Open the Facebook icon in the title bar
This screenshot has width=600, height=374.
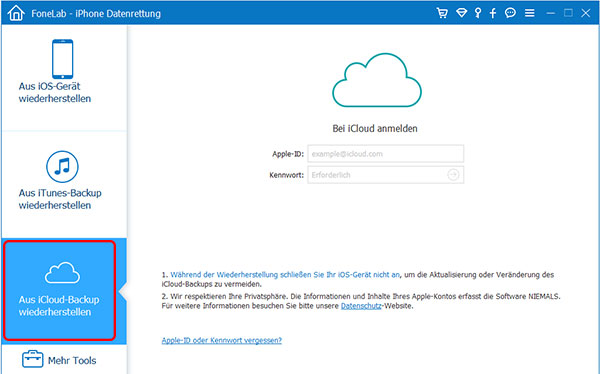point(493,13)
